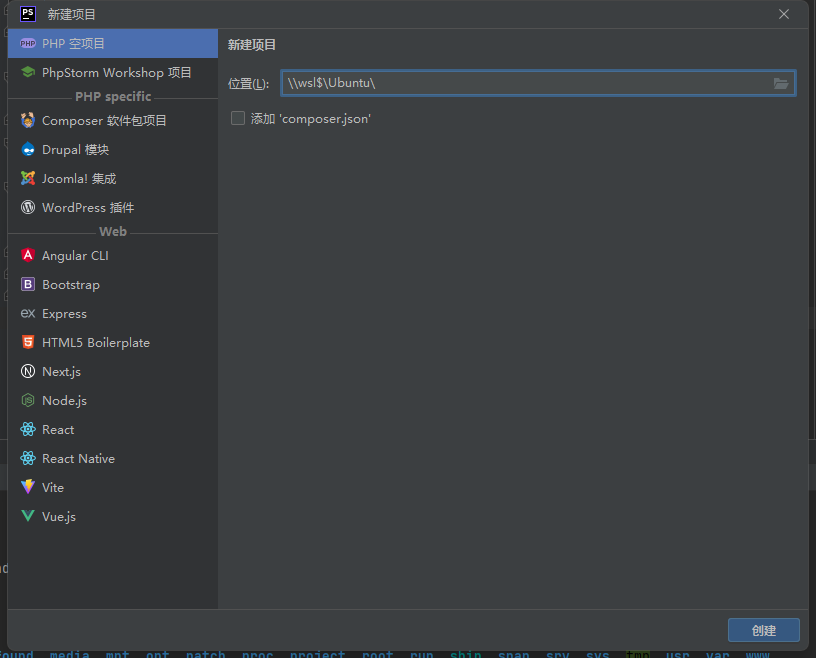Click the Angular CLI red shield icon
This screenshot has height=658, width=816.
pyautogui.click(x=28, y=255)
